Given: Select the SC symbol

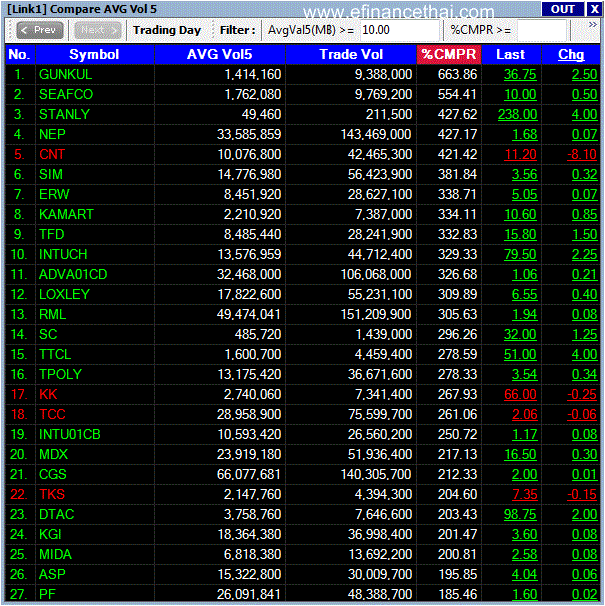Looking at the screenshot, I should click(x=48, y=334).
